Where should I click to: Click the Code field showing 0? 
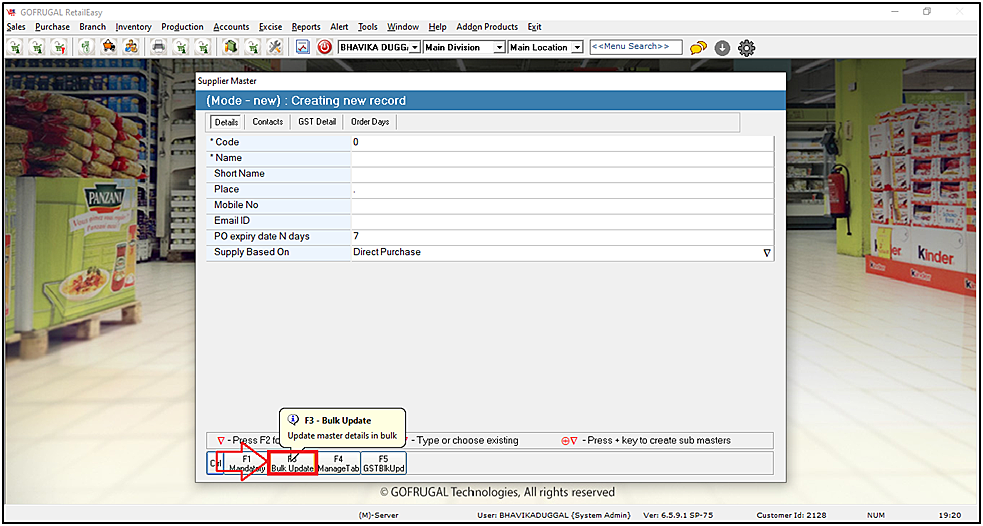(562, 142)
